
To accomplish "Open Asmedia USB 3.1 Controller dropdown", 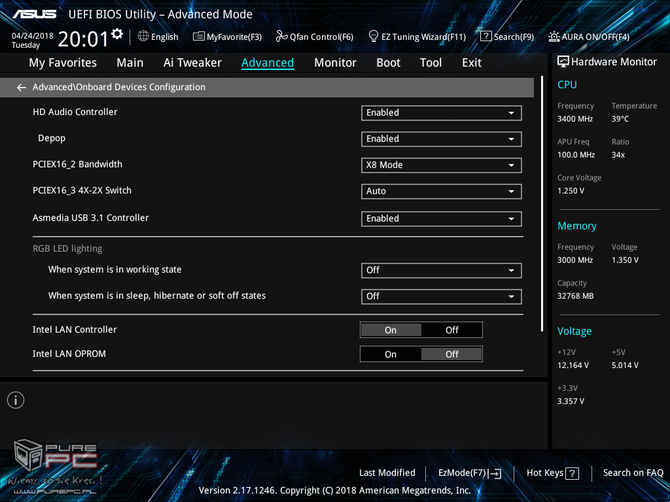I will 441,219.
